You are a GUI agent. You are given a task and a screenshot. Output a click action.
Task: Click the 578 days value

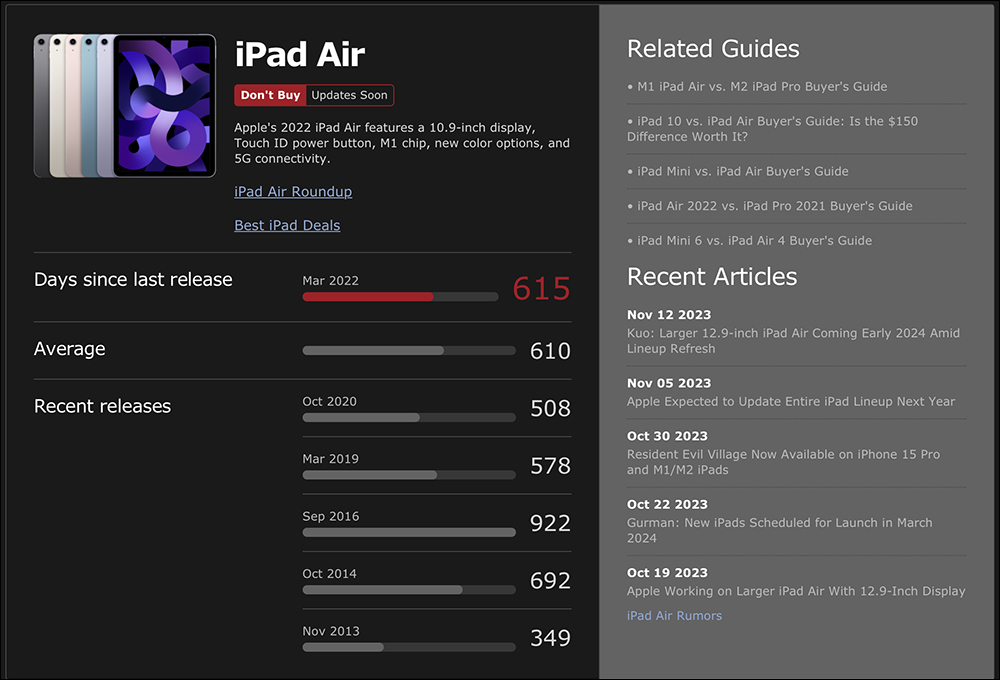[x=550, y=466]
